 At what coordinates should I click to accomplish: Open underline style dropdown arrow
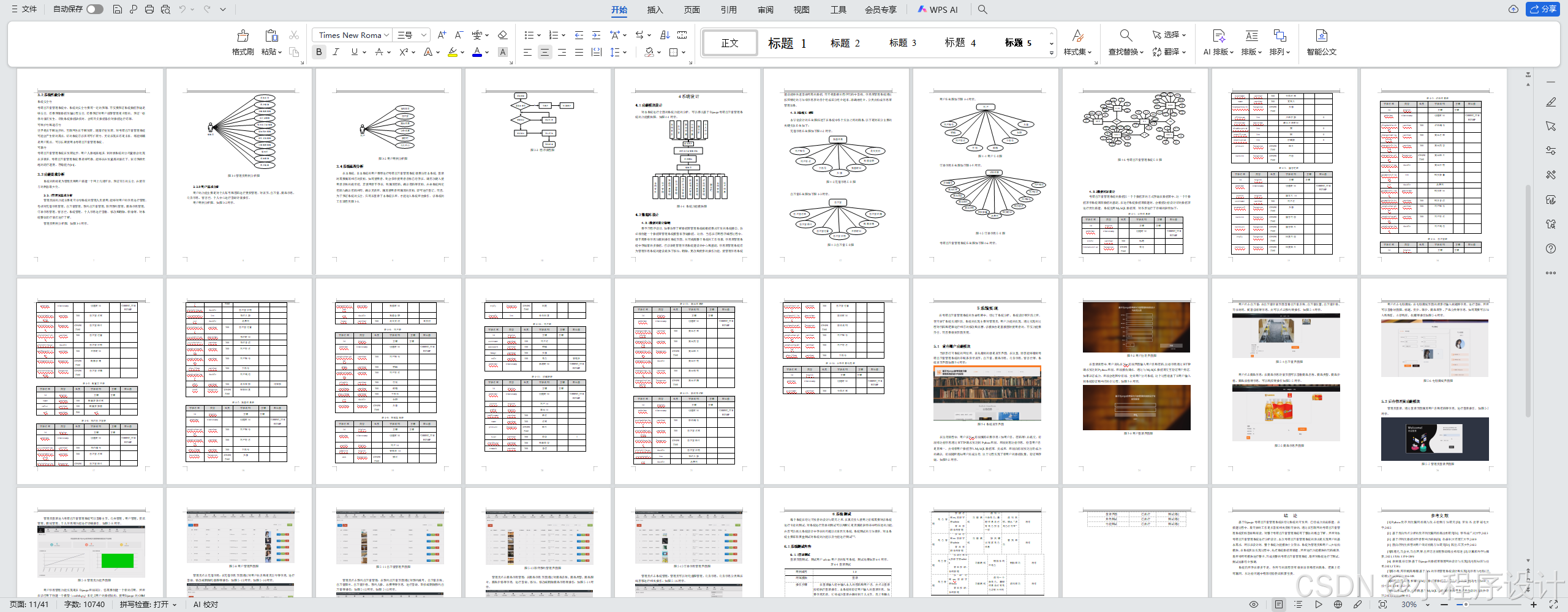[x=364, y=53]
